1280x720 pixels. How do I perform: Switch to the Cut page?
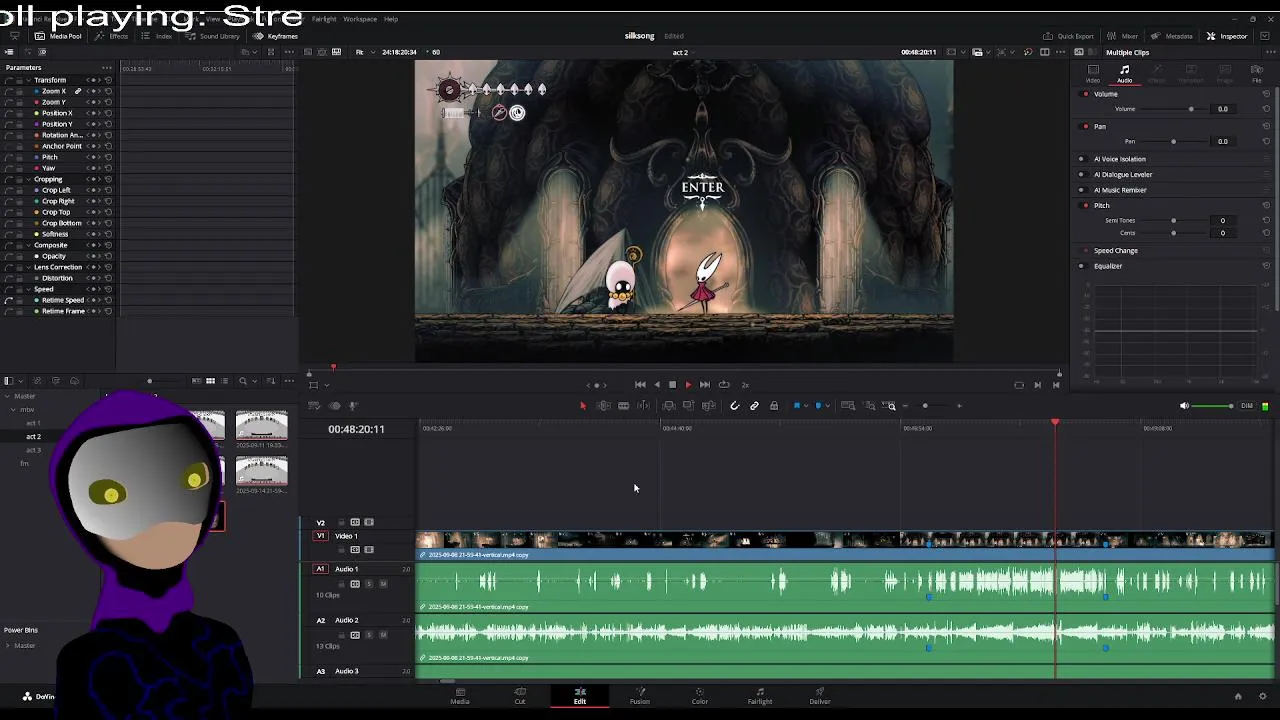[x=520, y=696]
